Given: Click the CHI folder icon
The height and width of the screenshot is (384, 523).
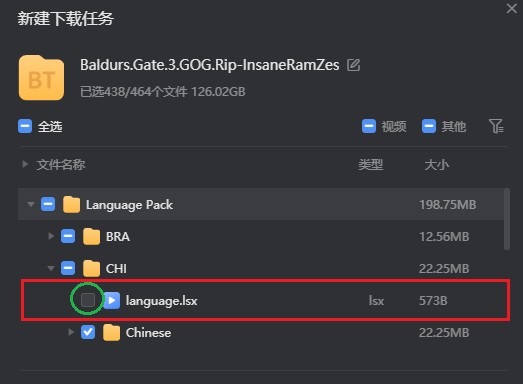Looking at the screenshot, I should click(x=91, y=268).
